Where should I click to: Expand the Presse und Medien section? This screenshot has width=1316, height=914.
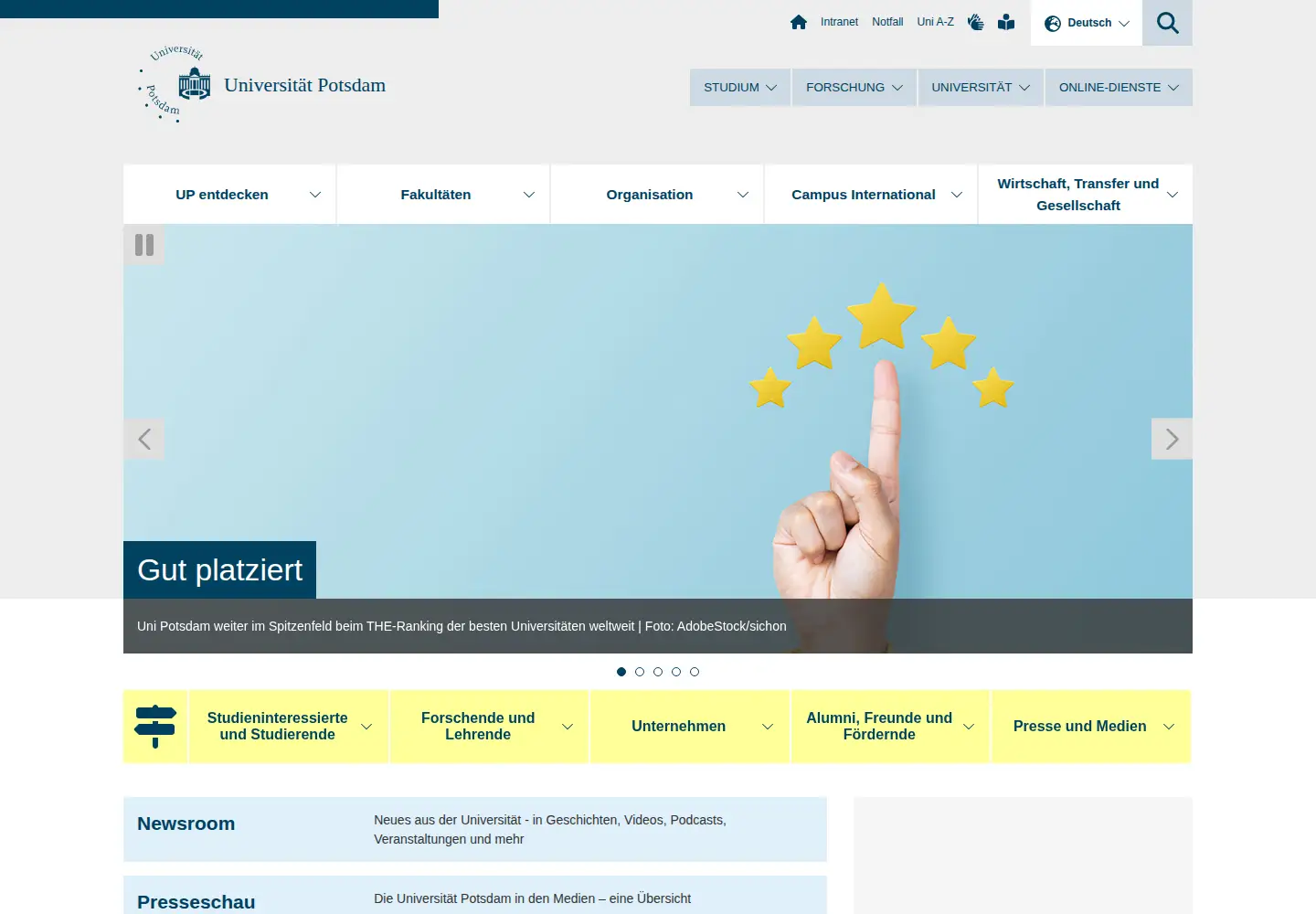(x=1091, y=727)
